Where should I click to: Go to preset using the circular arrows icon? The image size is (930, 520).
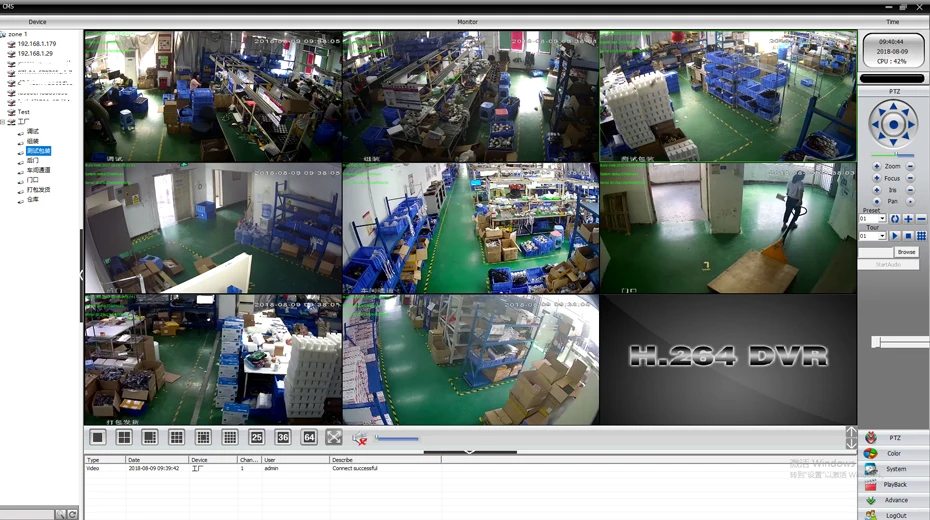895,219
